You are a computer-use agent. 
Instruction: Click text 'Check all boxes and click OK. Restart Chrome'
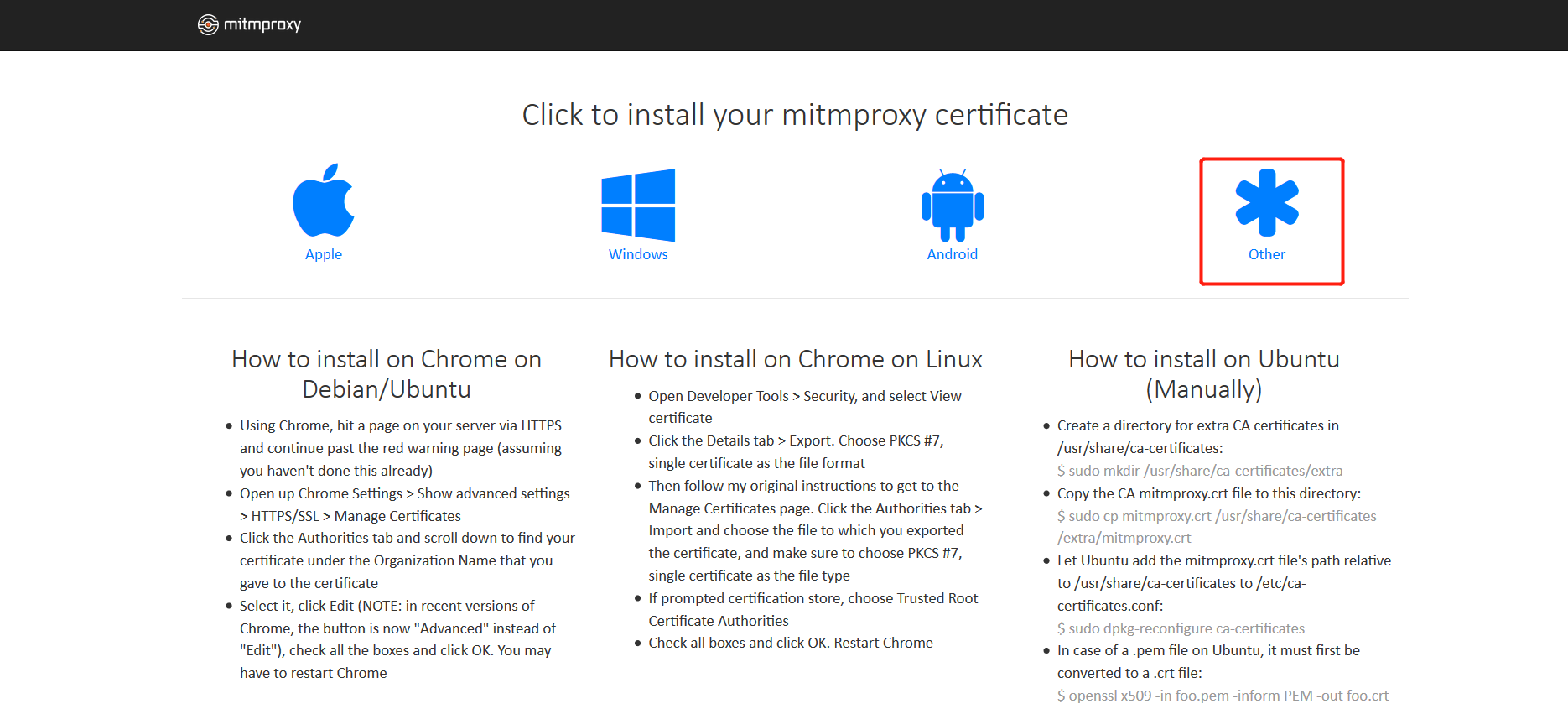click(x=791, y=643)
